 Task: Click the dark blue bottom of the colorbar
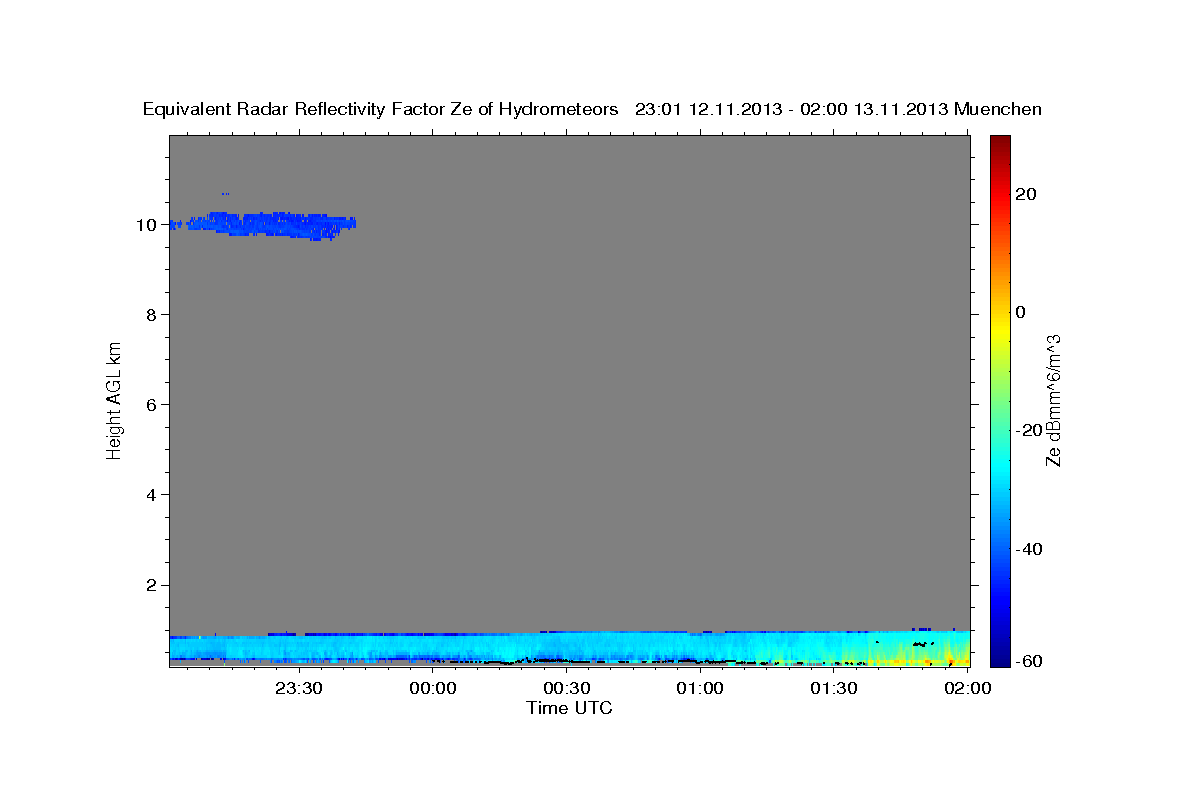click(x=1000, y=657)
